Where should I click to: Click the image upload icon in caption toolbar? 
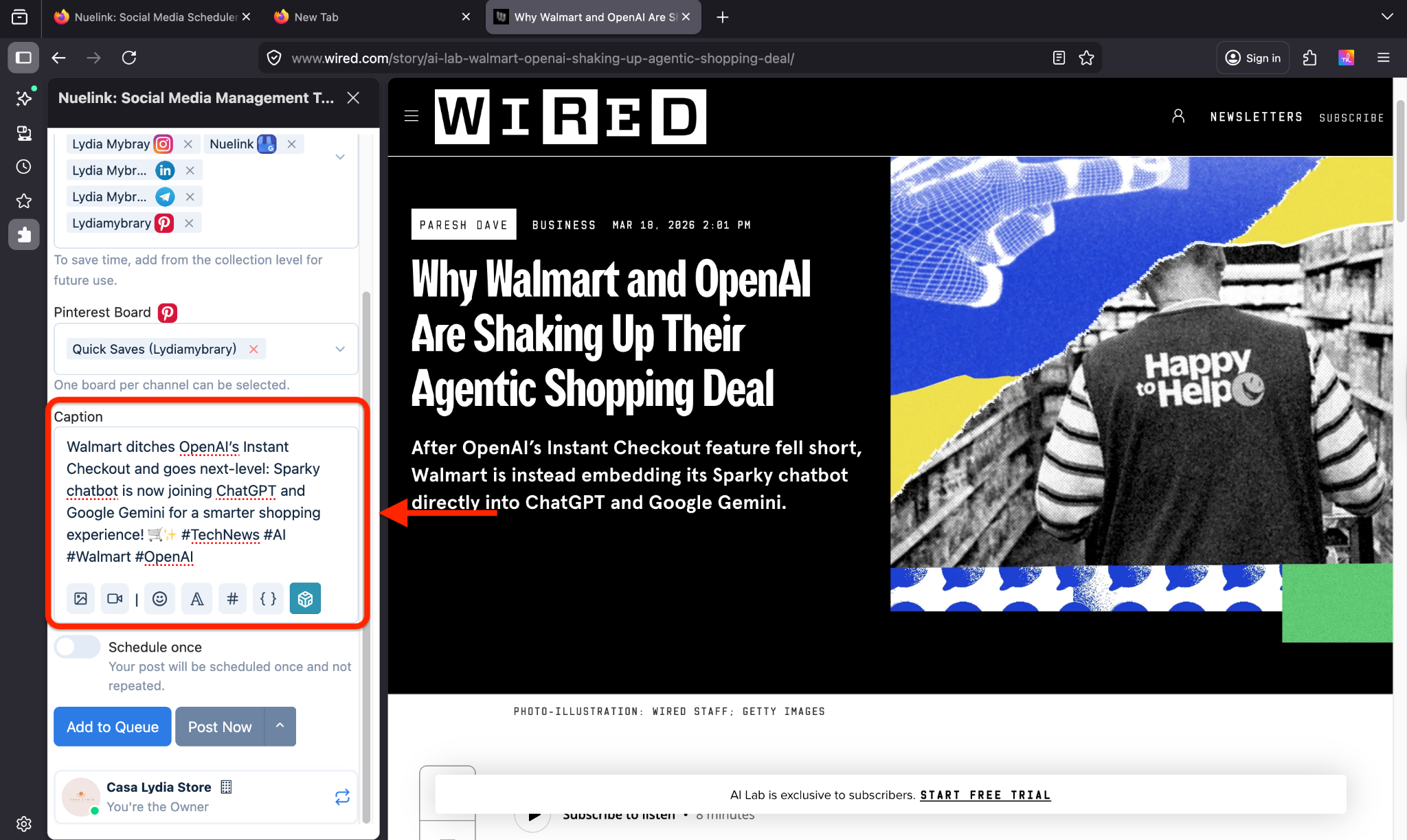tap(80, 598)
